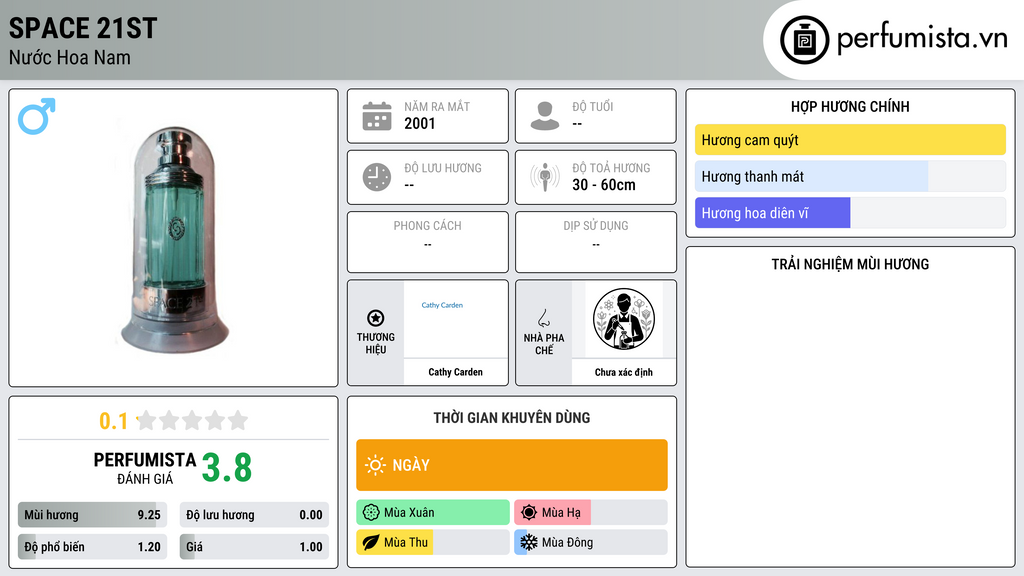
Task: Click the summer sun icon beside Mùa Hạ
Action: [529, 512]
